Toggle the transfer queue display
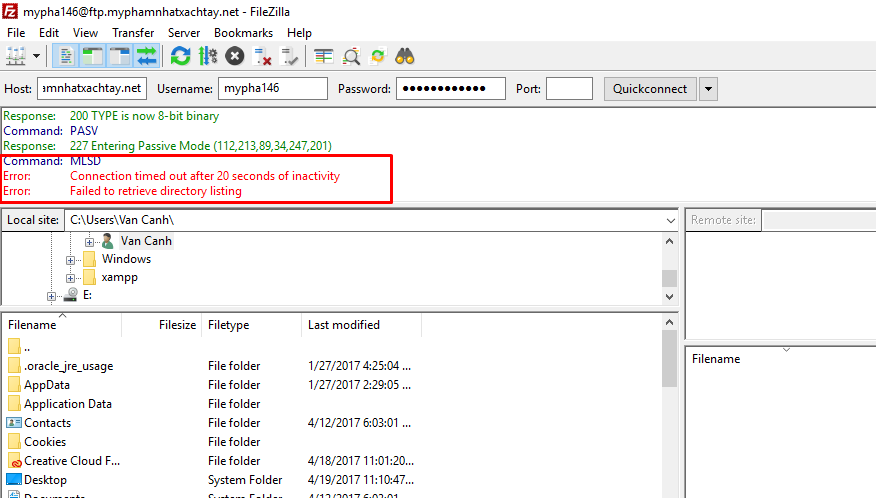This screenshot has width=876, height=498. pyautogui.click(x=146, y=56)
